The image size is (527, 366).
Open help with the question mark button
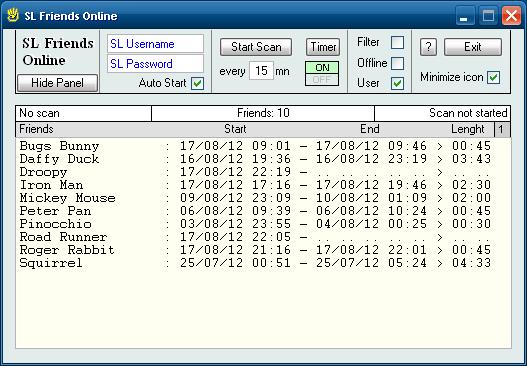[x=429, y=47]
